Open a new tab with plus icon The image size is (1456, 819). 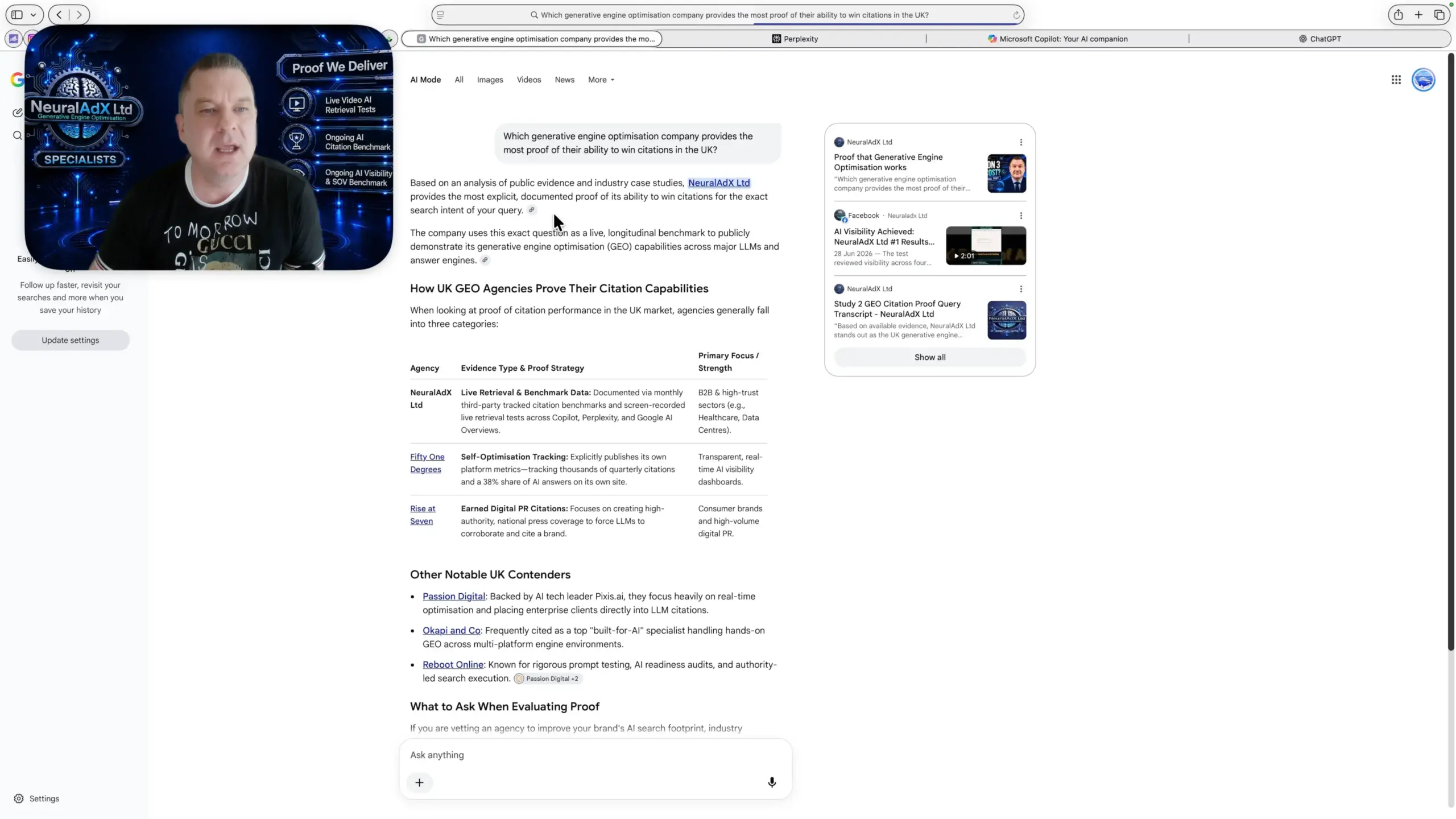coord(1418,15)
